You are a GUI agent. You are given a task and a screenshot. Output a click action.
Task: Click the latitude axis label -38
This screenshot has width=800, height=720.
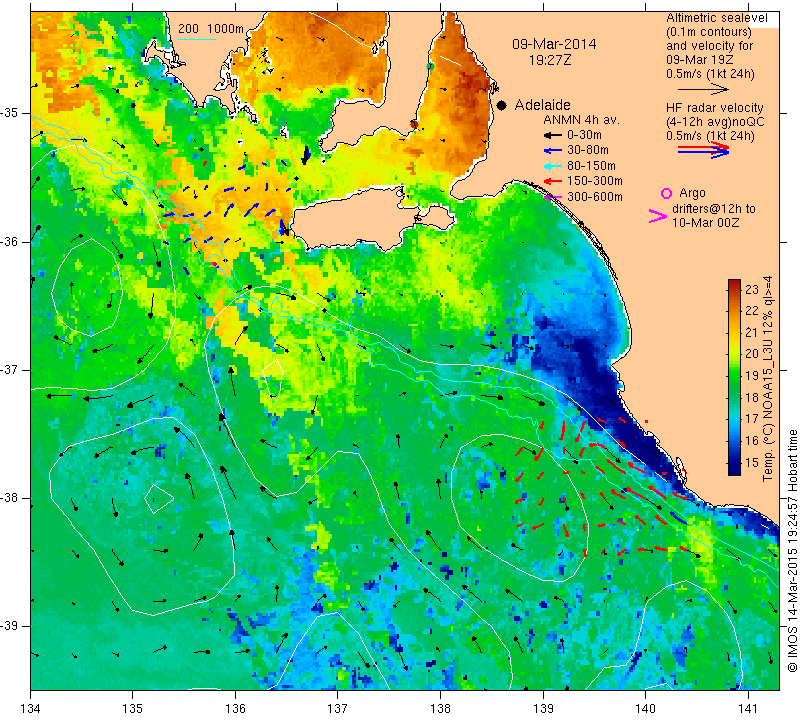[10, 498]
